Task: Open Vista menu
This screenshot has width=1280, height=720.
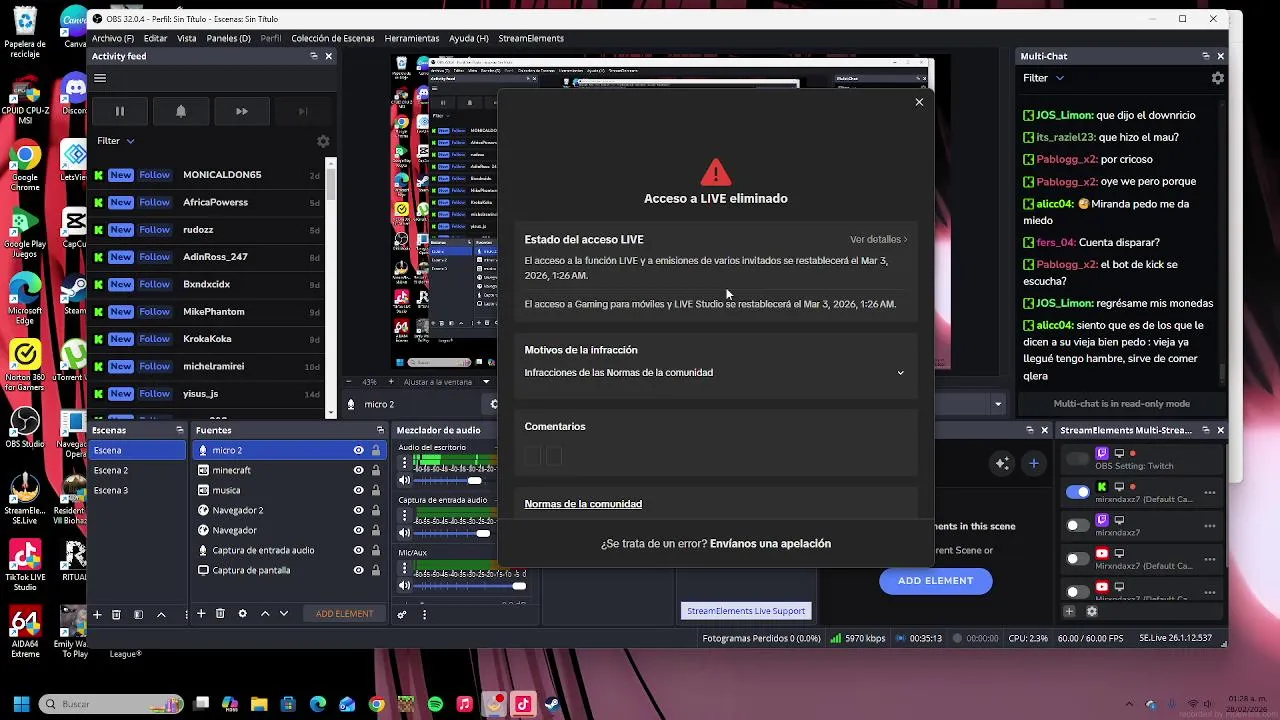Action: click(187, 38)
